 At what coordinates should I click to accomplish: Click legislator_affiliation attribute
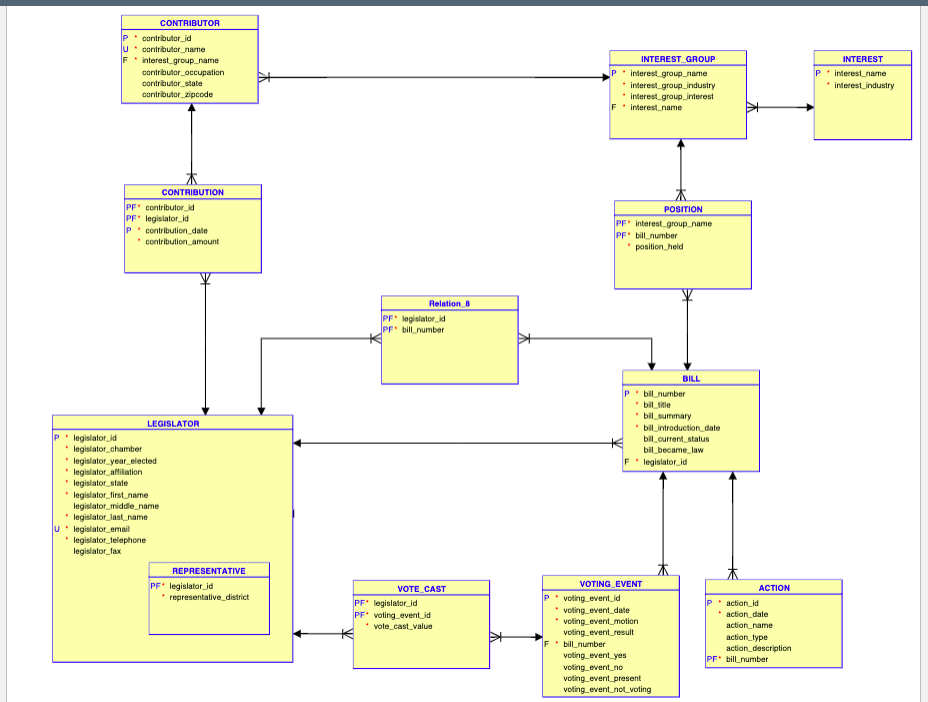pyautogui.click(x=108, y=472)
